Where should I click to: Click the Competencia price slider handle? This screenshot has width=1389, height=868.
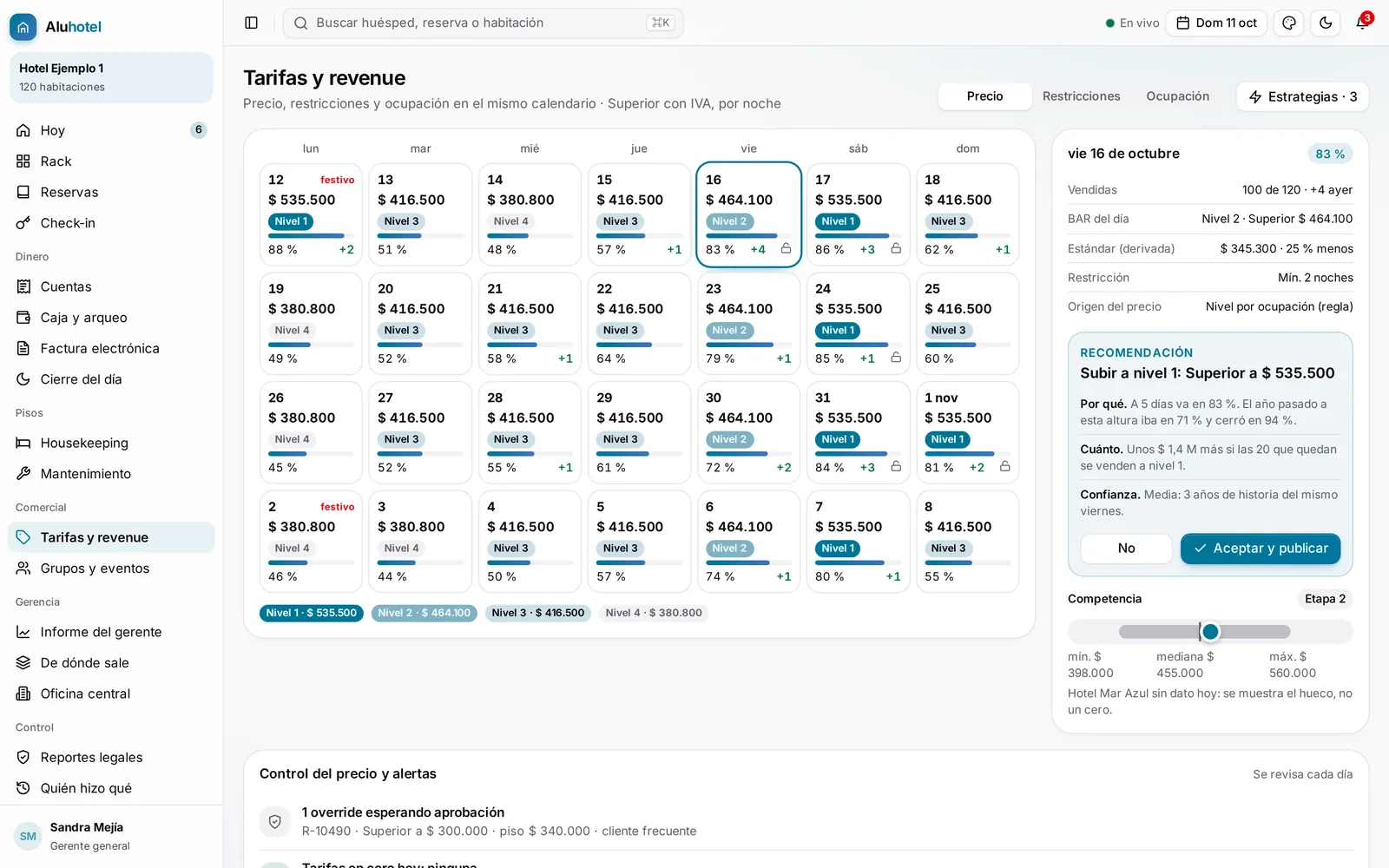click(1210, 632)
